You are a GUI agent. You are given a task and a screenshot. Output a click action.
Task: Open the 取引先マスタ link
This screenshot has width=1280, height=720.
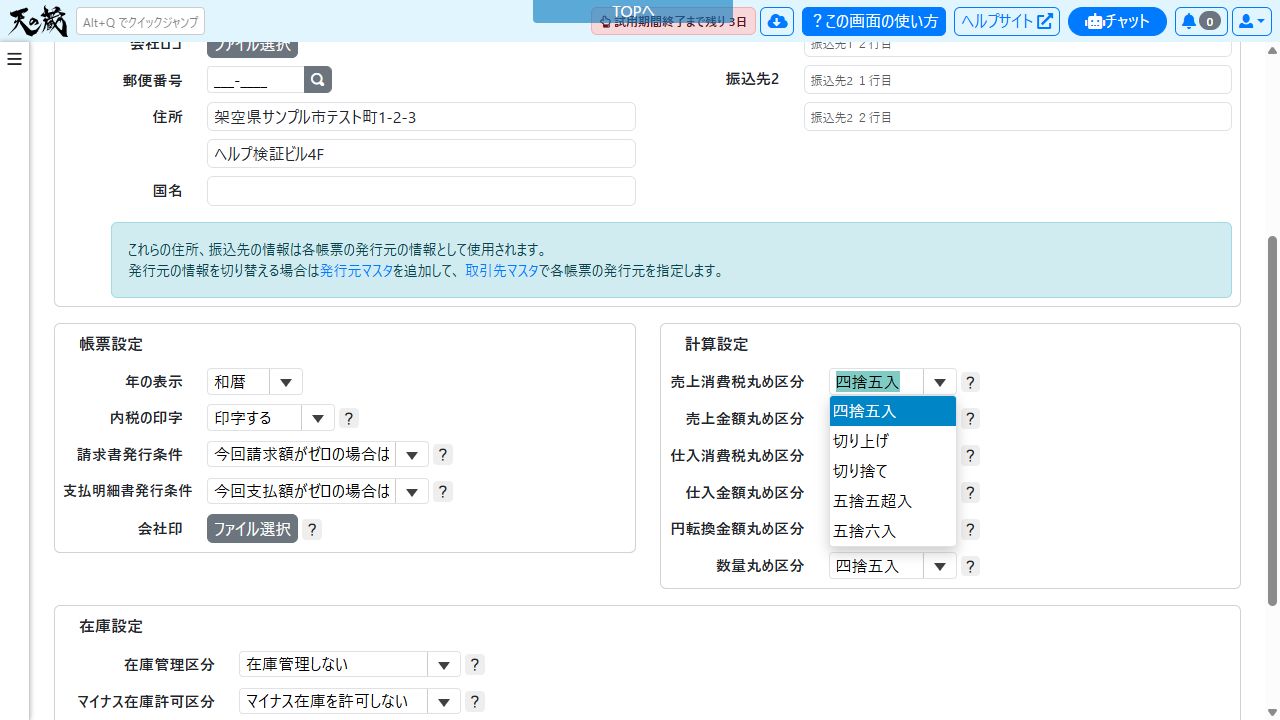(502, 271)
